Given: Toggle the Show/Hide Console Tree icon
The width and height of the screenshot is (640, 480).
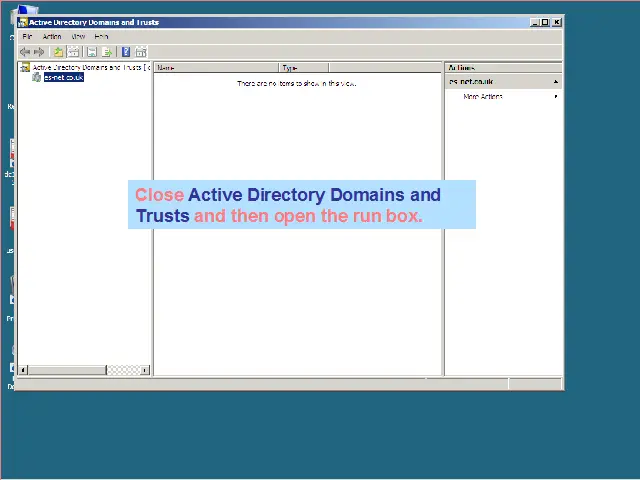Looking at the screenshot, I should tap(74, 52).
